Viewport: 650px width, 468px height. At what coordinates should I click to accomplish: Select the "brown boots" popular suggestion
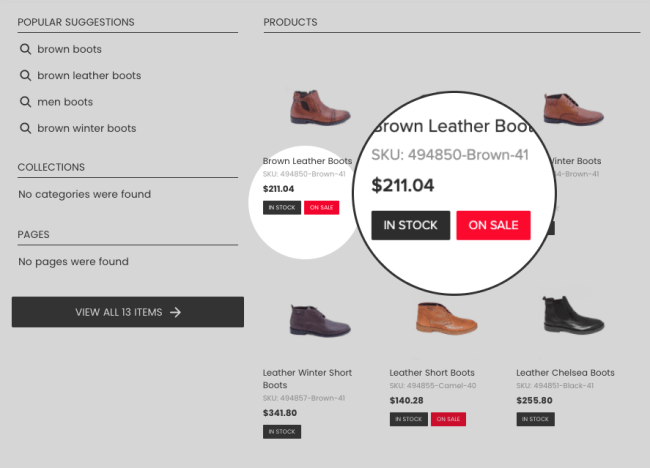(69, 49)
